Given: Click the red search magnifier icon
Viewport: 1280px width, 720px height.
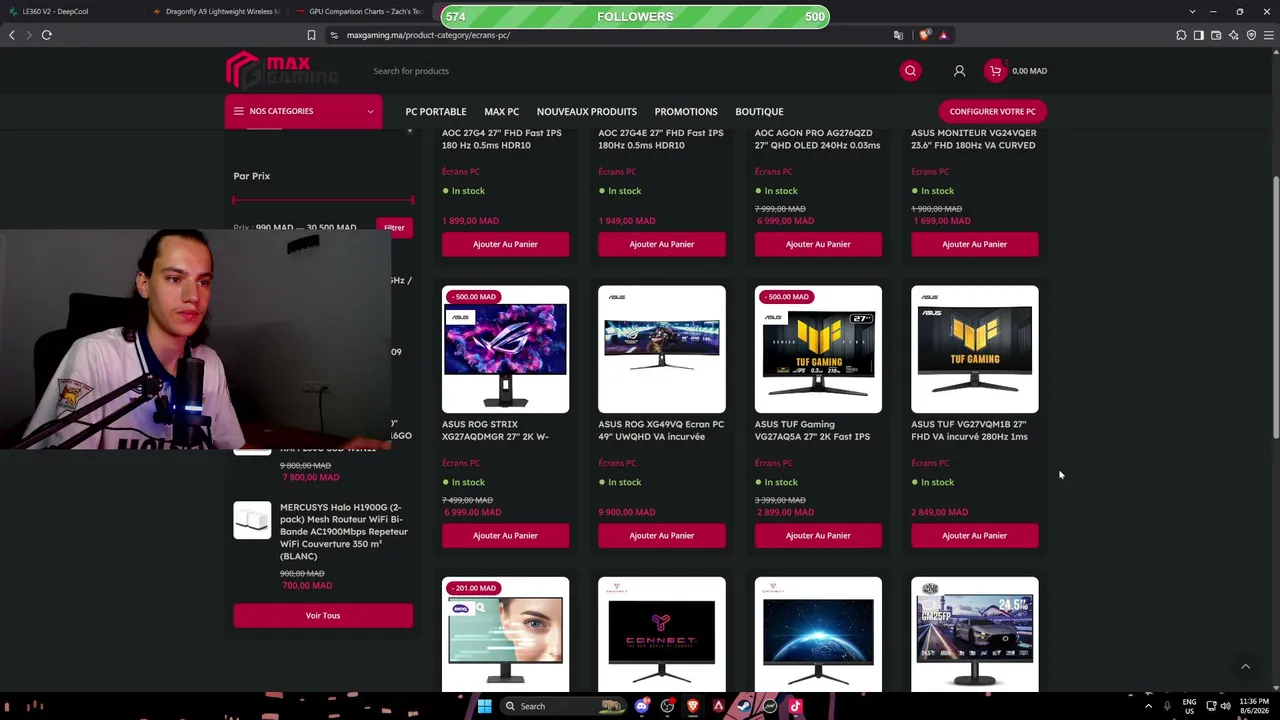Looking at the screenshot, I should tap(910, 71).
